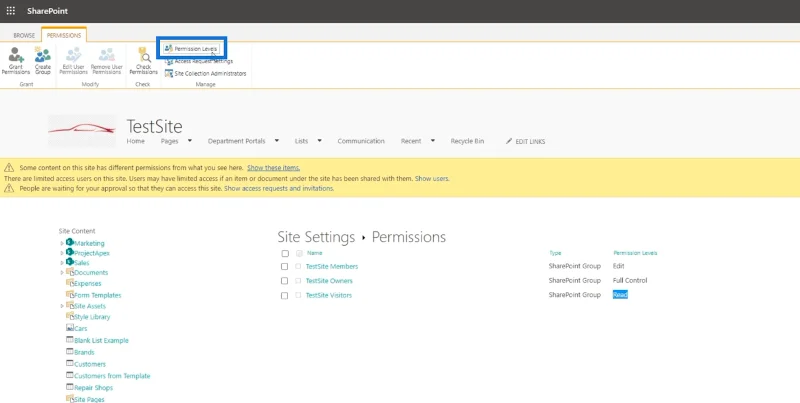The width and height of the screenshot is (800, 403).
Task: Click the ProjectApex subsite icon
Action: [70, 252]
